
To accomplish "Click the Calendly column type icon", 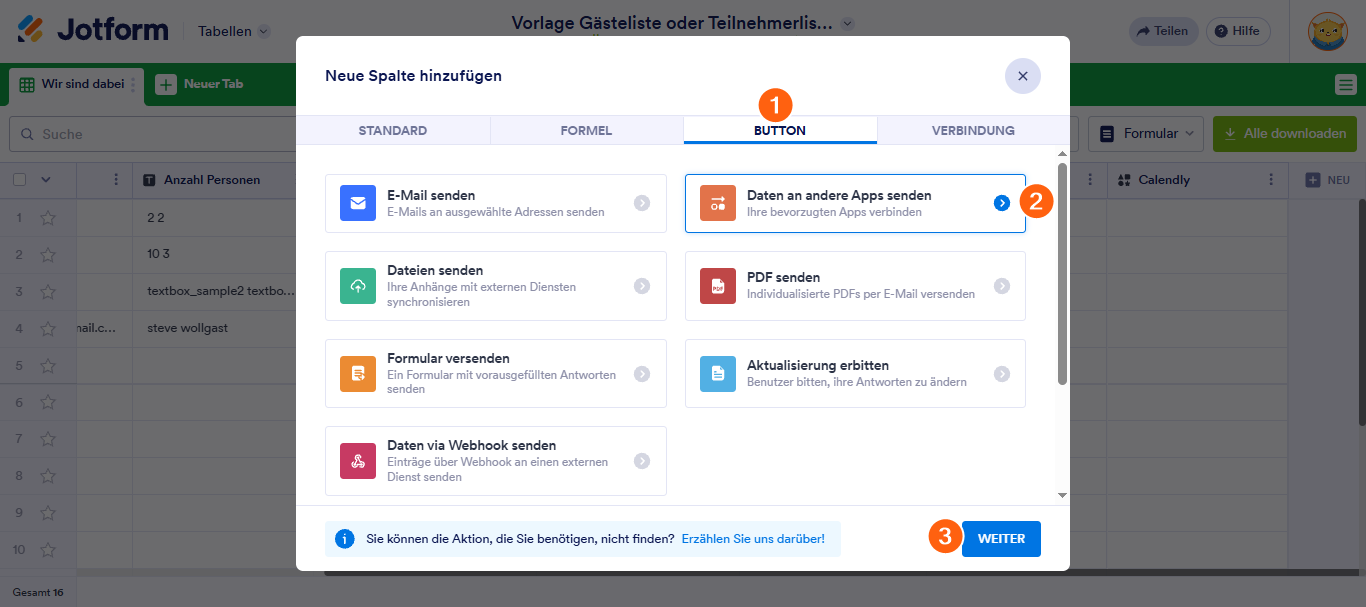I will [x=1125, y=180].
